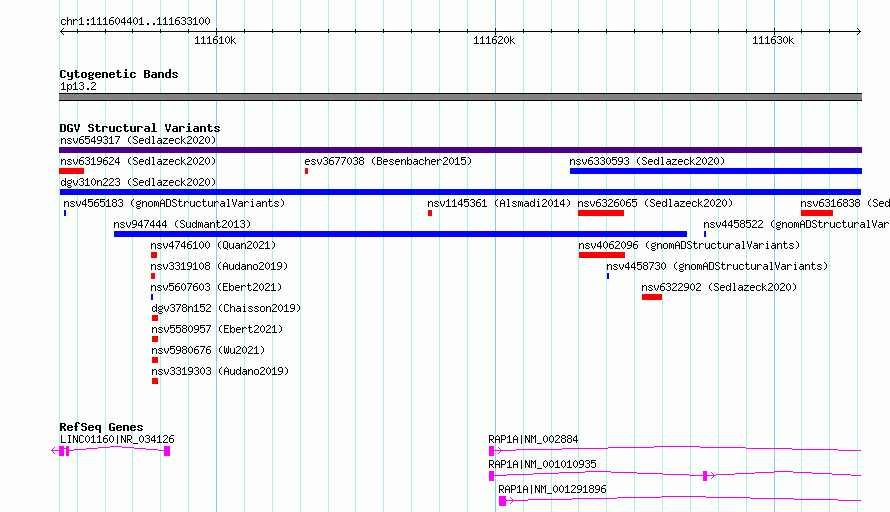Open the LINC01160|NR_034126 gene label
The height and width of the screenshot is (512, 890).
pos(117,439)
